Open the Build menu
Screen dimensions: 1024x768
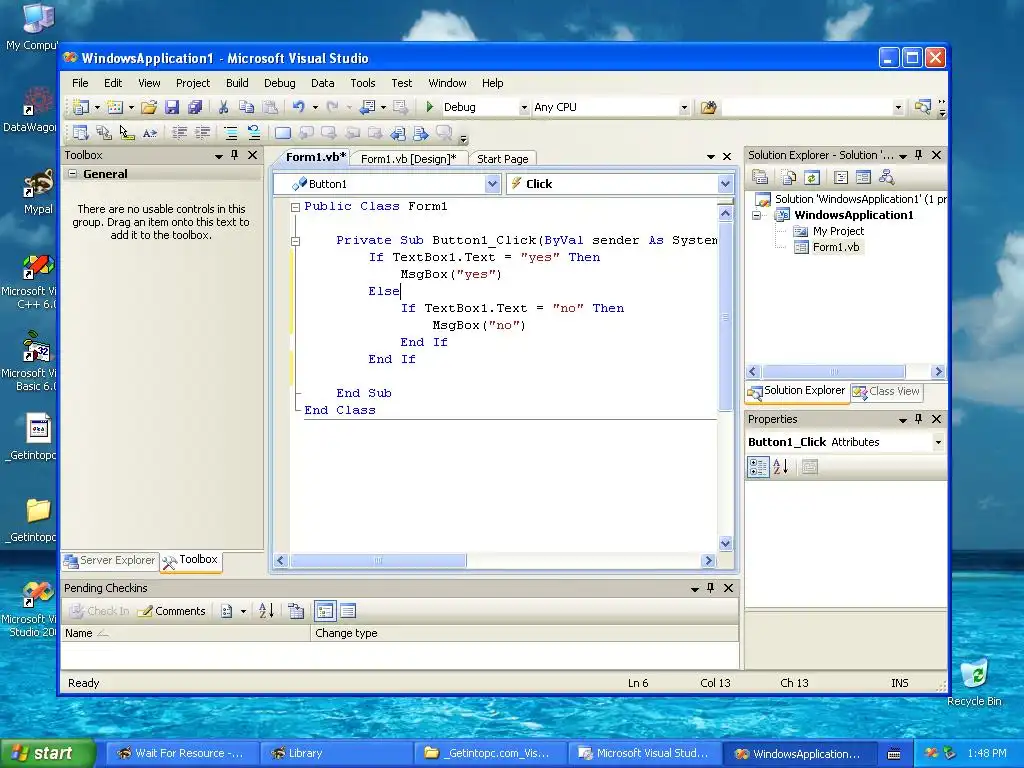pos(237,83)
